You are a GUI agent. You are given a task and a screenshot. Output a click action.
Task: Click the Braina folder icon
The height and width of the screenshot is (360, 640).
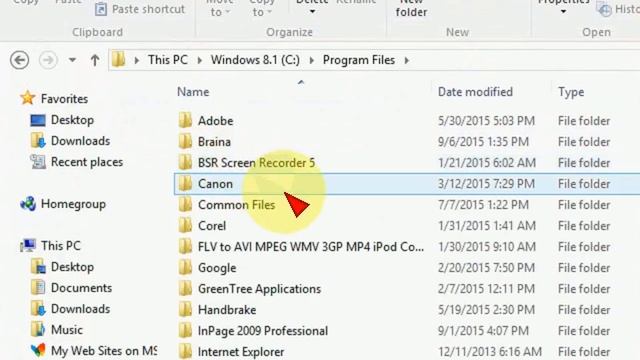tap(185, 141)
